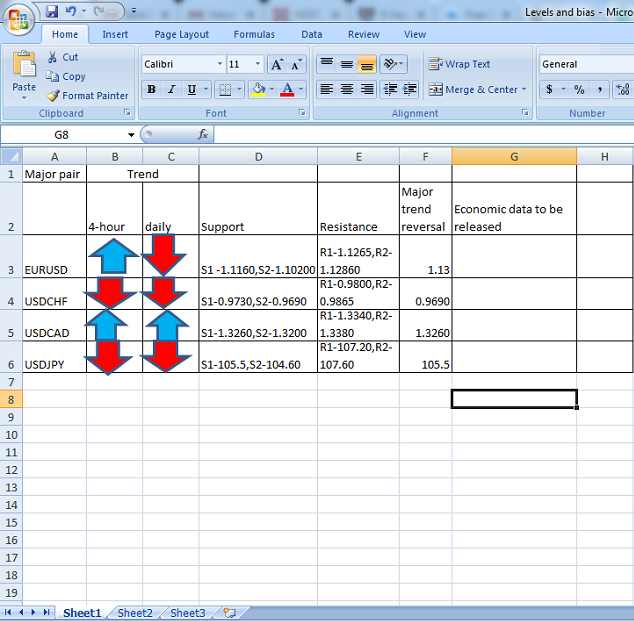Click the Cut scissors icon

(x=53, y=57)
